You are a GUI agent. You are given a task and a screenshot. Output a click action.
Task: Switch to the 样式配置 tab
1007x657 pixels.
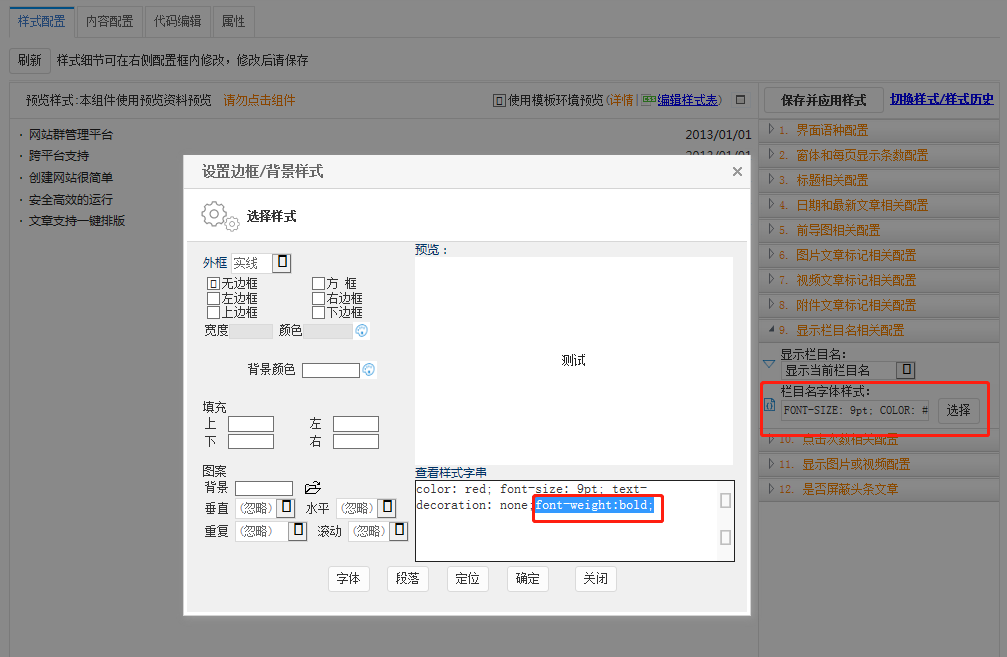[42, 21]
